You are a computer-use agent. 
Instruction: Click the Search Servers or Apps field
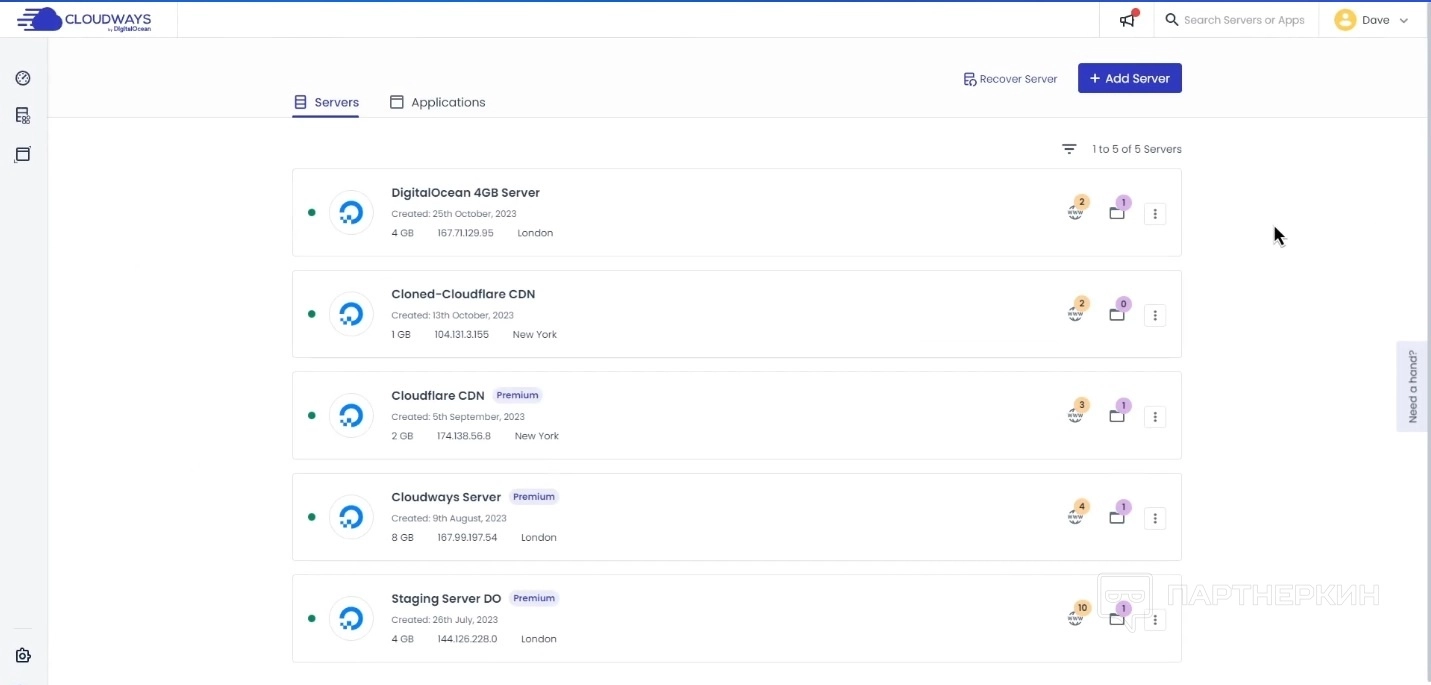pyautogui.click(x=1243, y=20)
